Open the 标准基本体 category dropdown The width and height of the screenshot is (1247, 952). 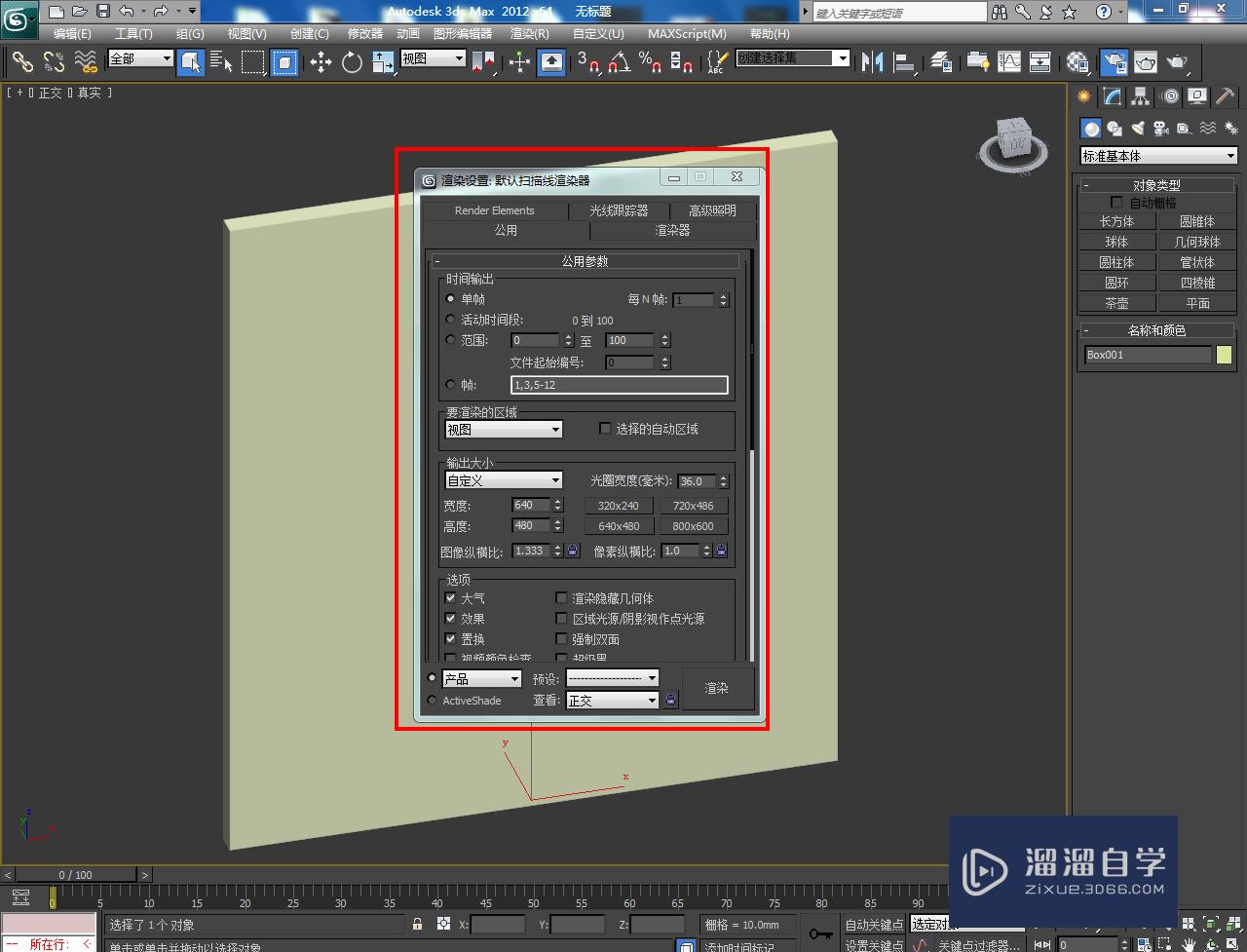(x=1158, y=156)
